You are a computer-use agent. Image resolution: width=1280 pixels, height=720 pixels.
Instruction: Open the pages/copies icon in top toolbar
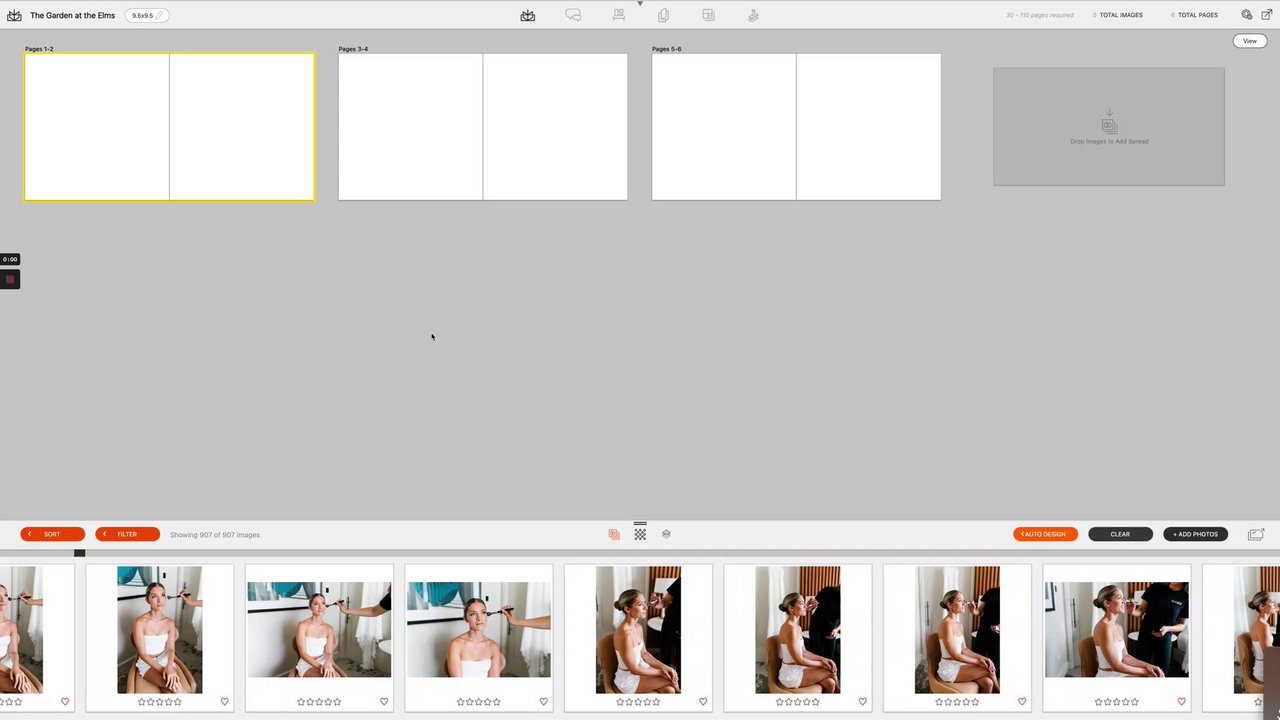click(663, 15)
